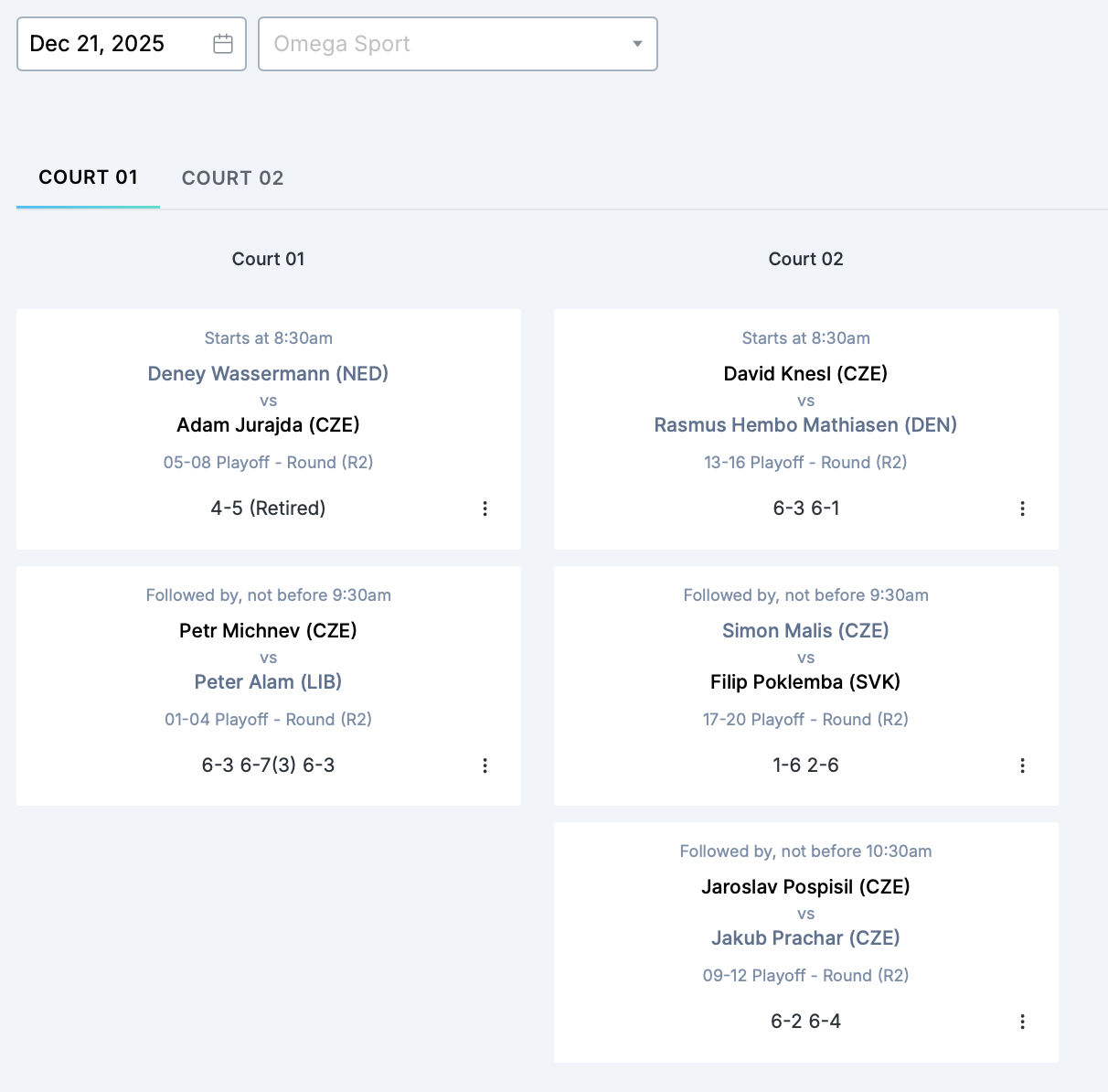Viewport: 1108px width, 1092px height.
Task: Click Jakub Prachar (CZE) player name
Action: (x=805, y=937)
